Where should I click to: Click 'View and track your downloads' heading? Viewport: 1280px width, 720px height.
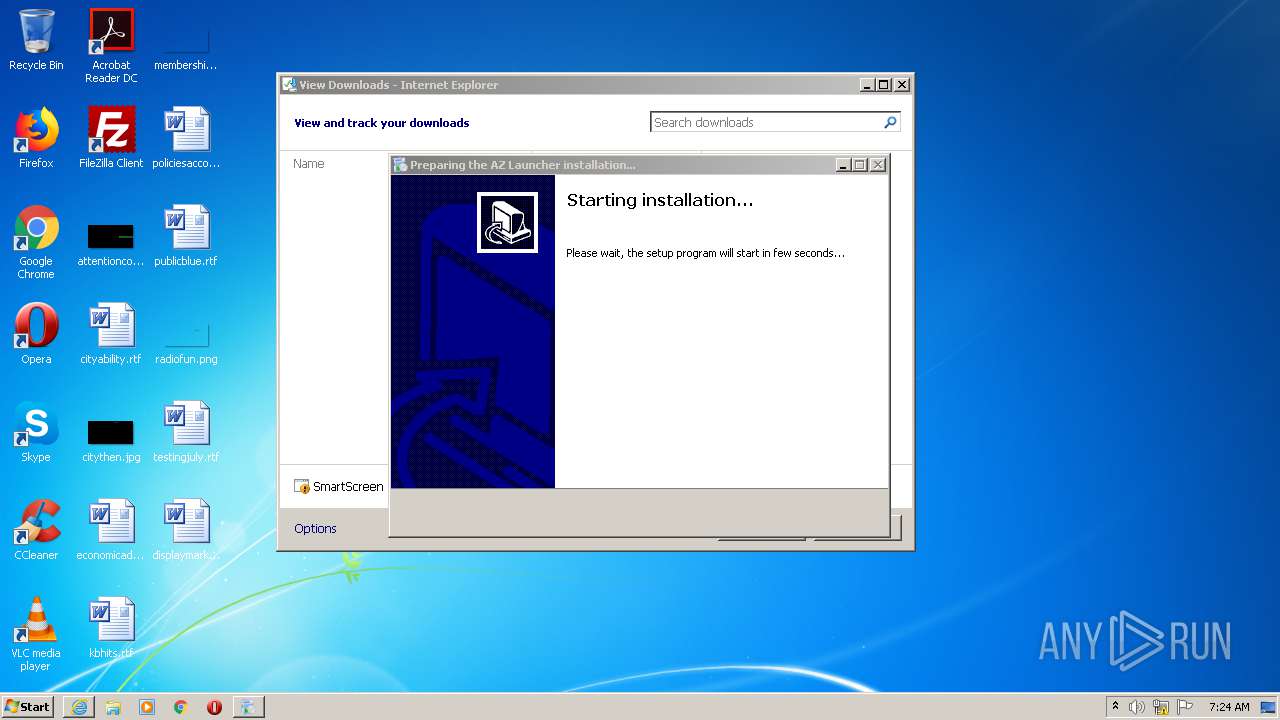[x=381, y=123]
